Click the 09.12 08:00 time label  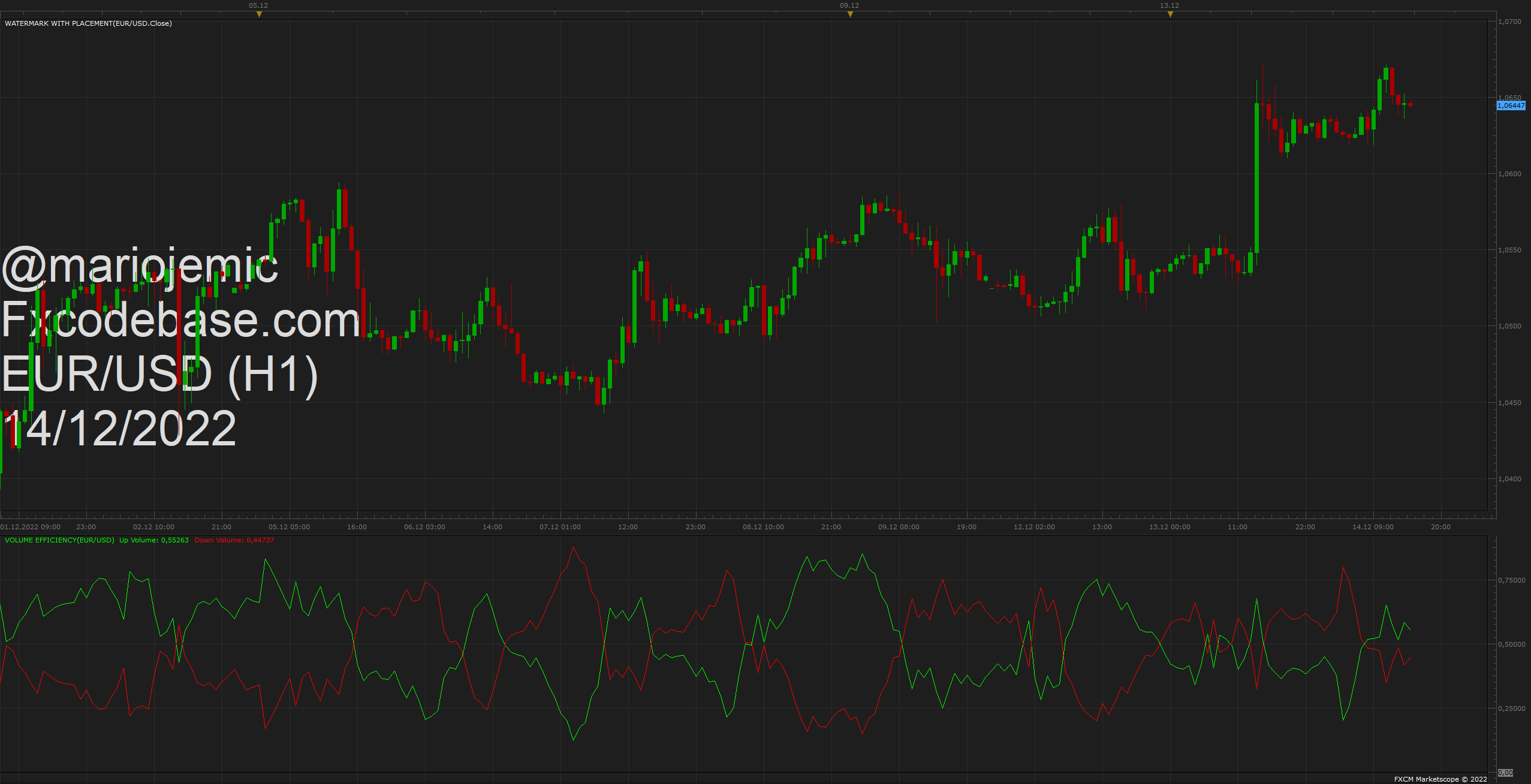[x=899, y=527]
